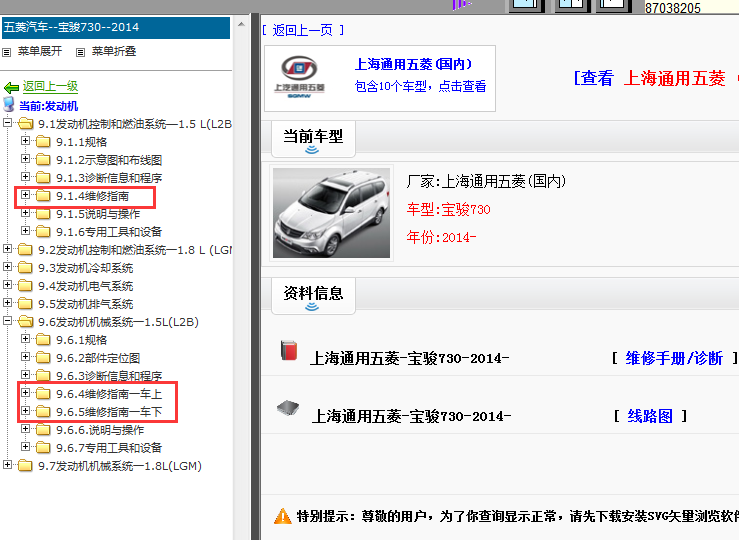
Task: Click the left panel scrollbar up arrow
Action: [x=241, y=24]
